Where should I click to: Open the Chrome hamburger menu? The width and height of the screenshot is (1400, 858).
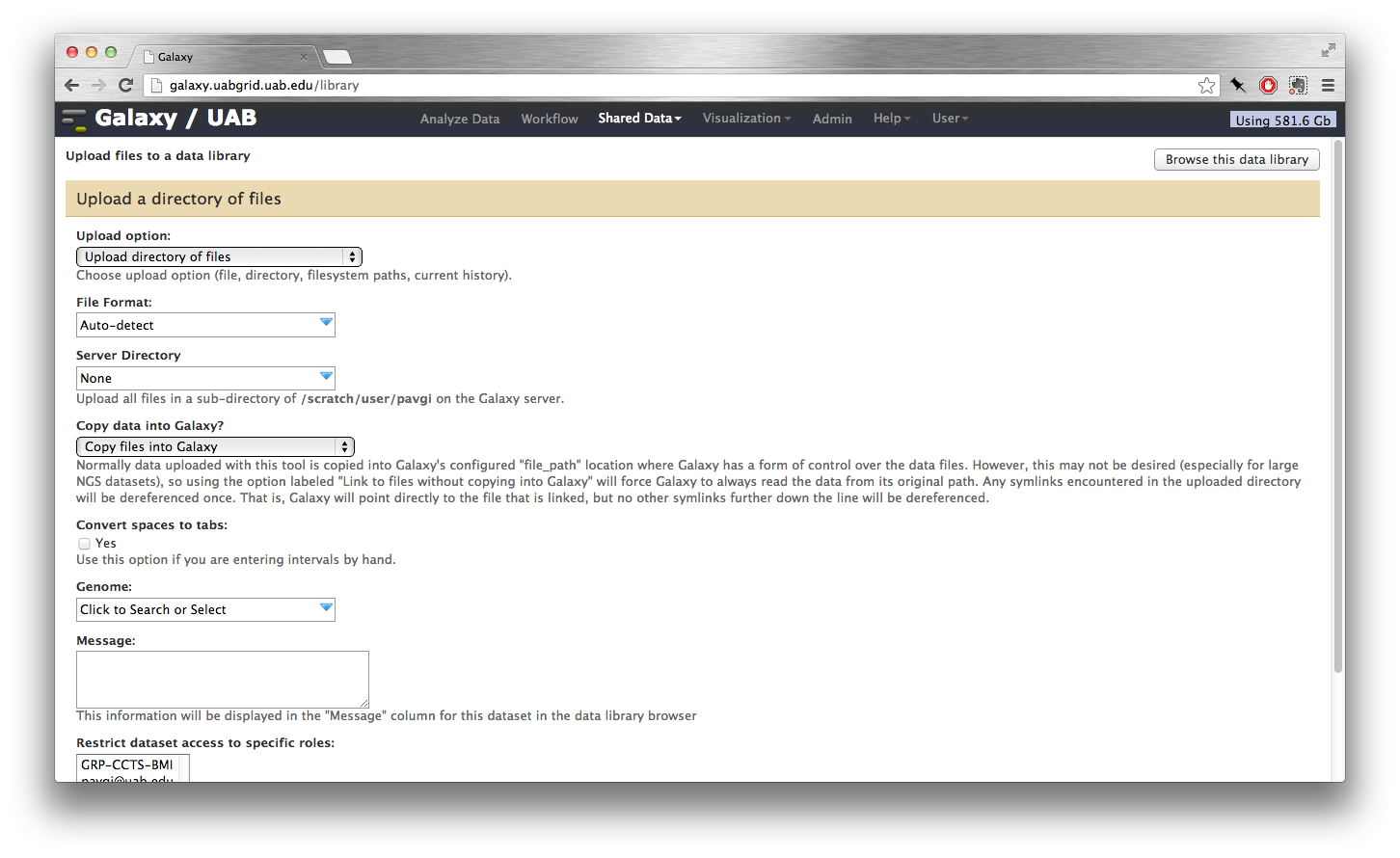pyautogui.click(x=1328, y=86)
